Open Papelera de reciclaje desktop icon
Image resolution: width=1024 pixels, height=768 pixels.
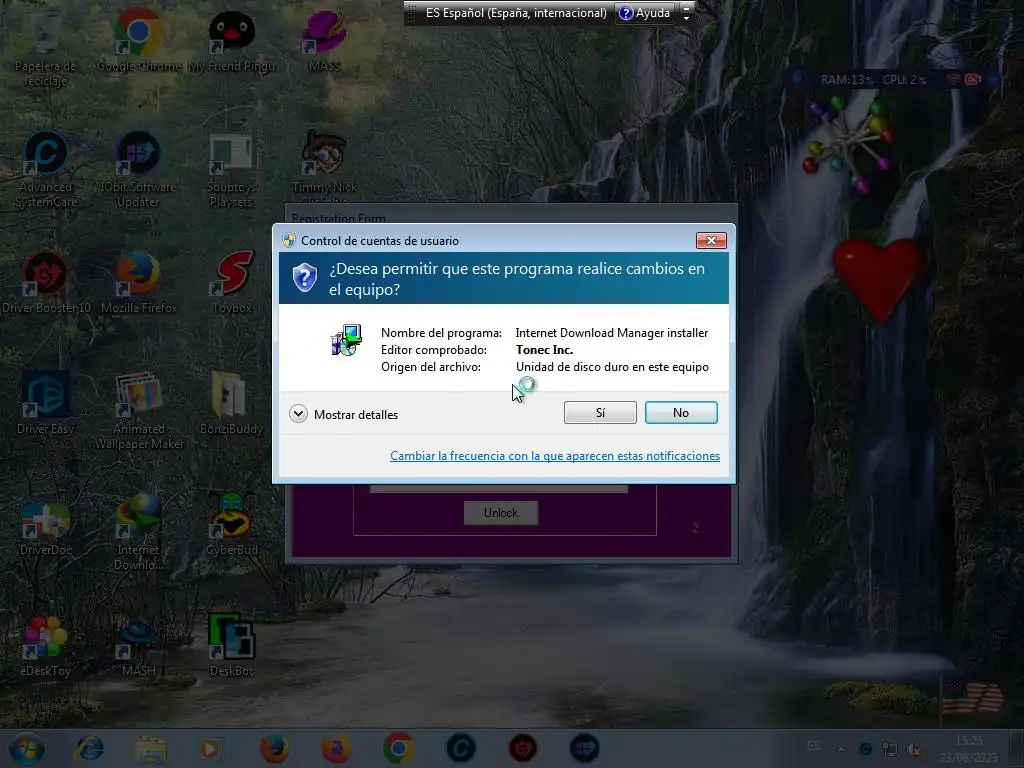(45, 49)
